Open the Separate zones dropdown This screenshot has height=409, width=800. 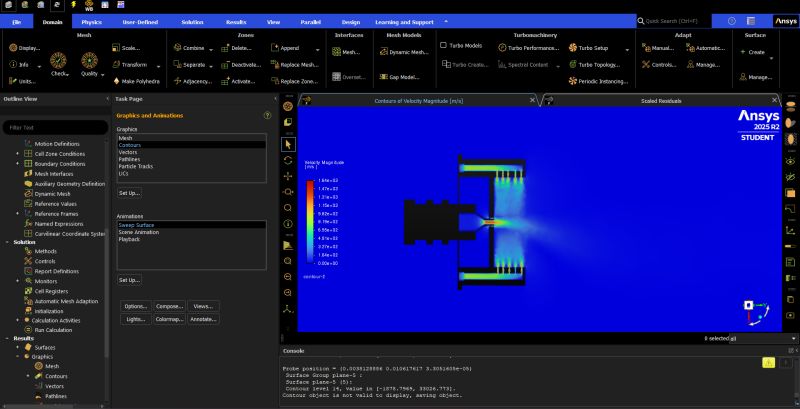point(211,66)
